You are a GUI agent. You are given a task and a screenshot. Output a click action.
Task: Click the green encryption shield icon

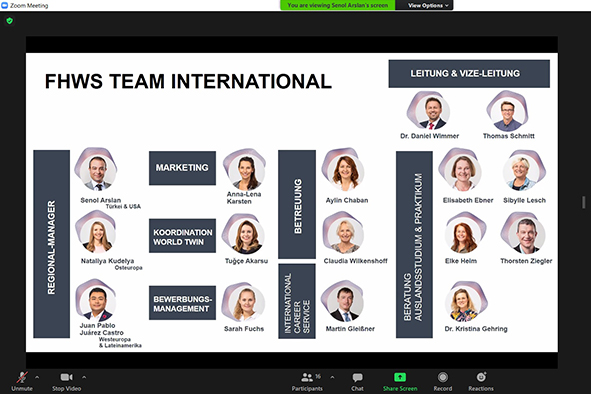(9, 21)
